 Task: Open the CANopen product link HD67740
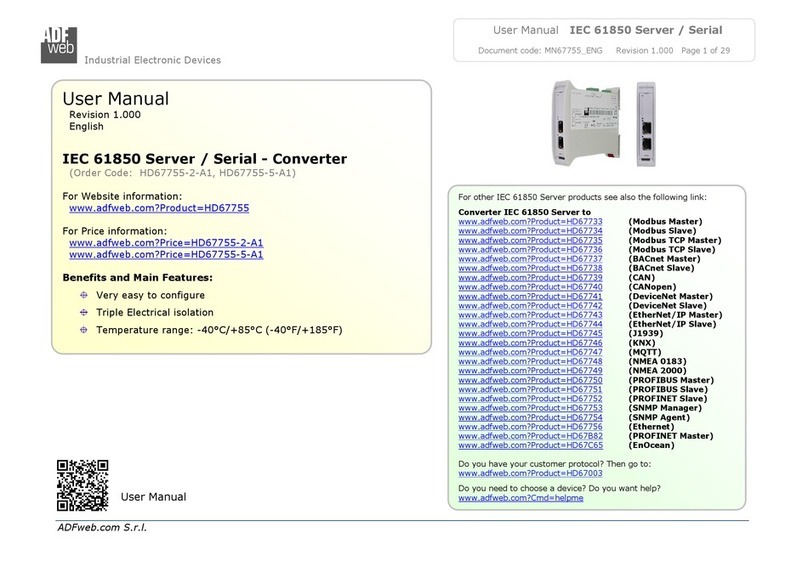pyautogui.click(x=530, y=287)
